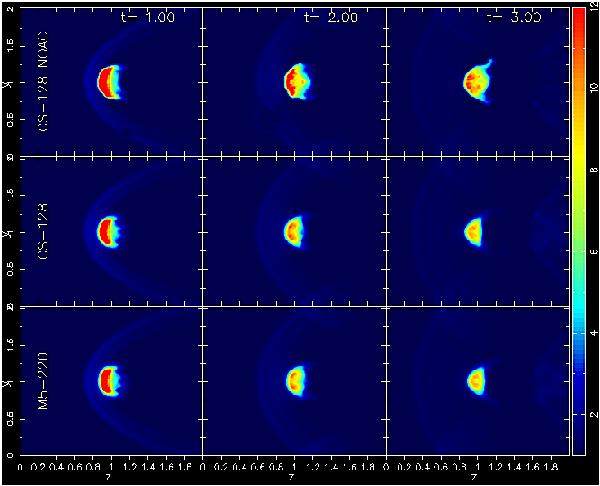Click the cloud in middle-right panel
Viewport: 600px width, 486px height.
(x=474, y=231)
